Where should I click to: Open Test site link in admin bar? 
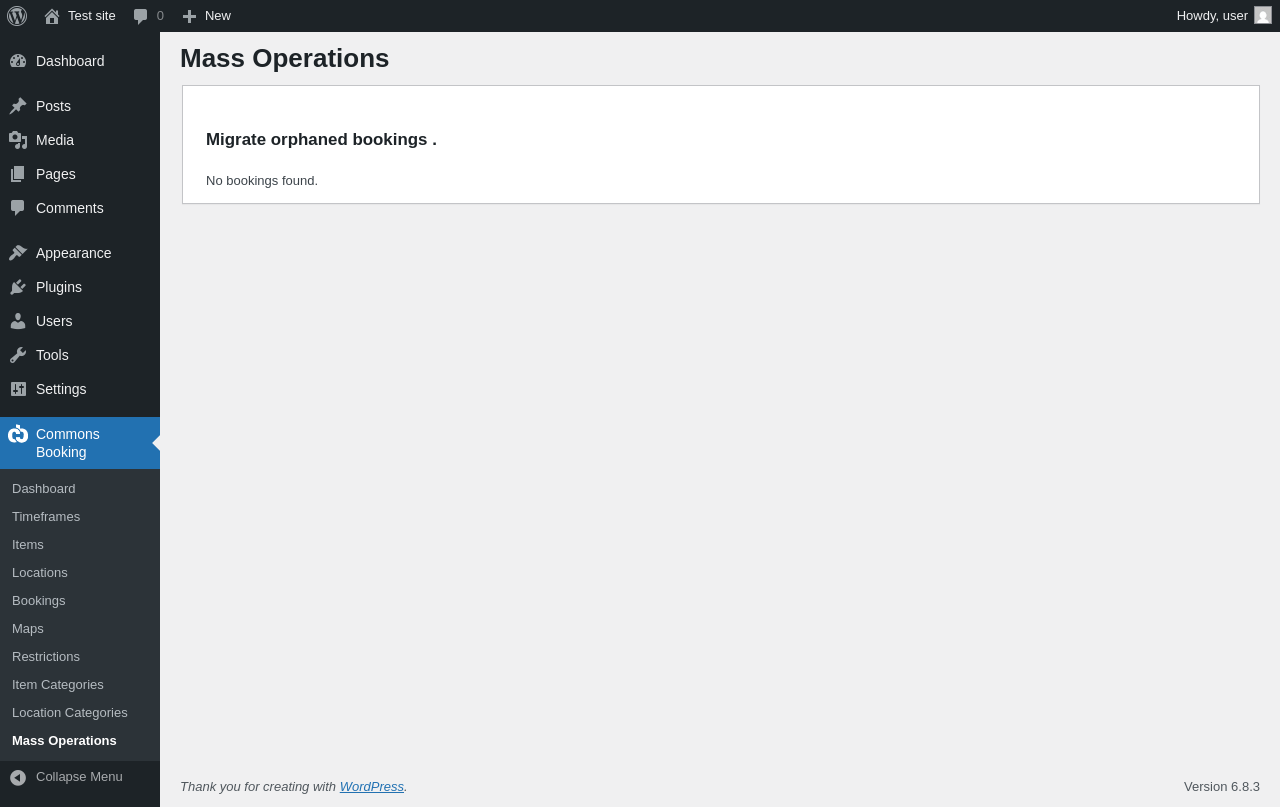click(92, 16)
